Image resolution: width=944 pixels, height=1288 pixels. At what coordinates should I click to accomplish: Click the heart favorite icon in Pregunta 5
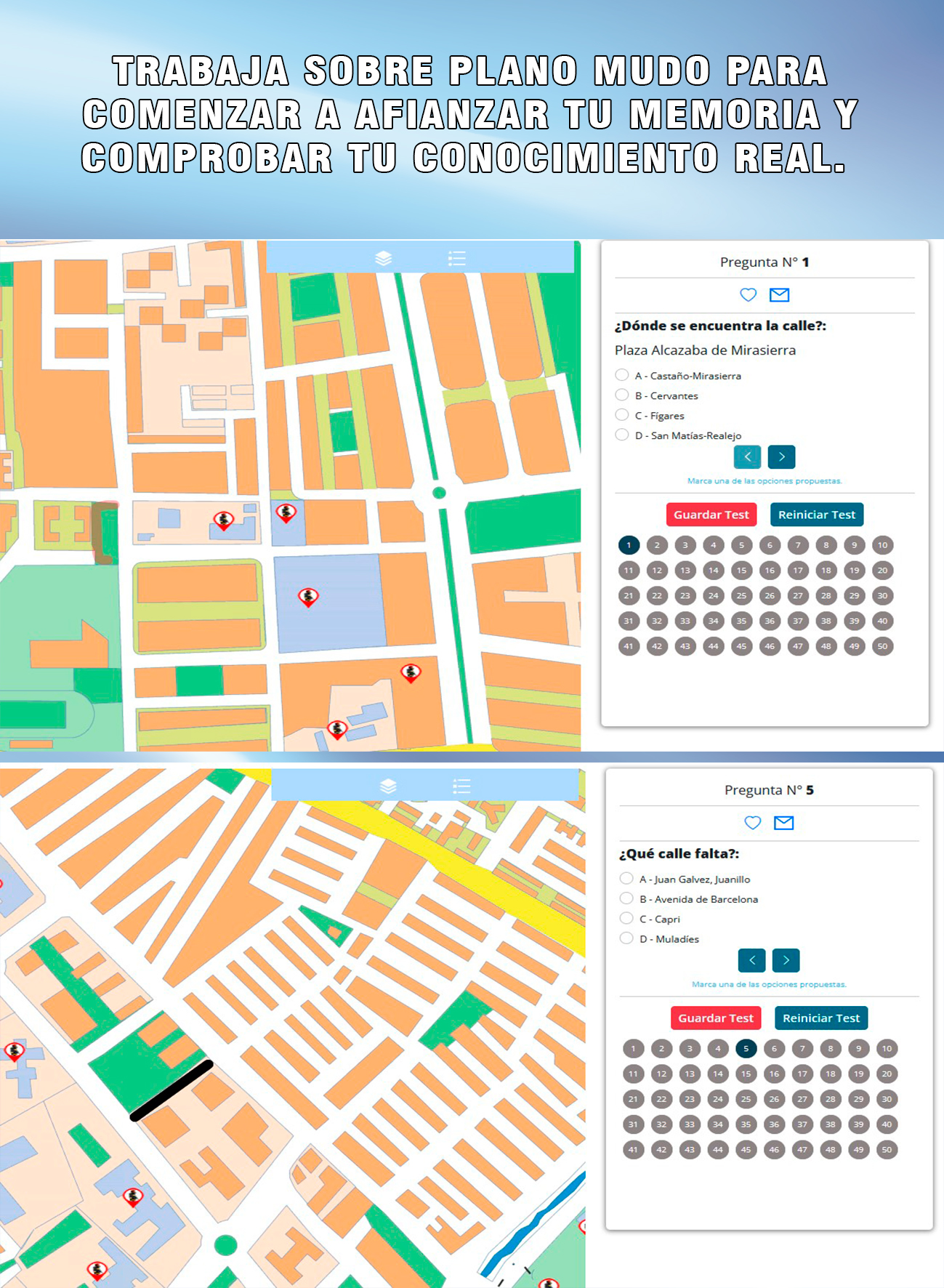point(752,822)
